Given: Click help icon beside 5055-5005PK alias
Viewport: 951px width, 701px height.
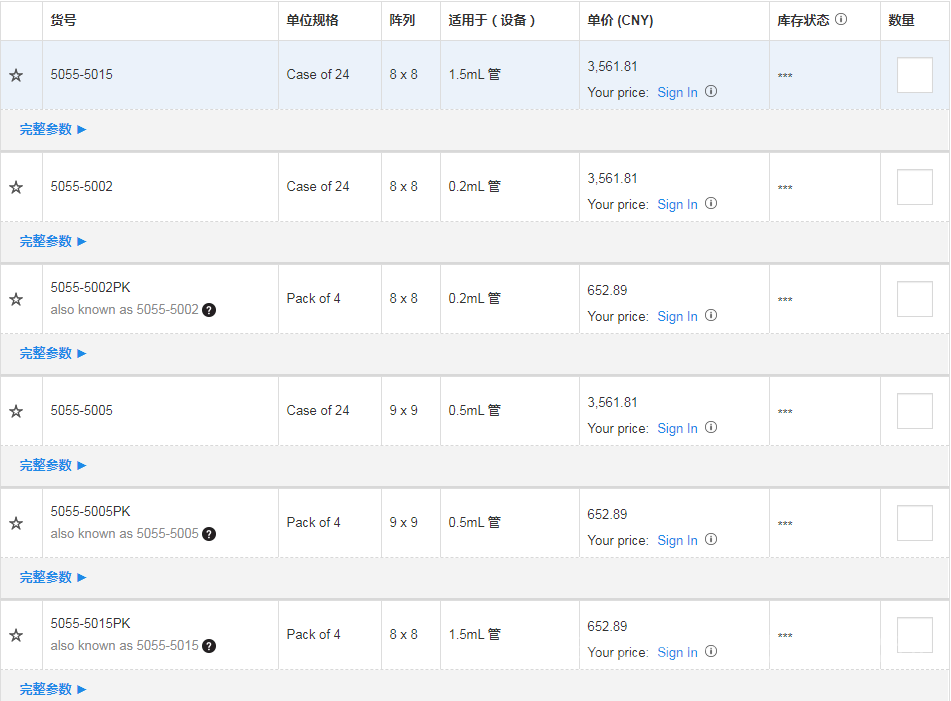Looking at the screenshot, I should pos(208,534).
